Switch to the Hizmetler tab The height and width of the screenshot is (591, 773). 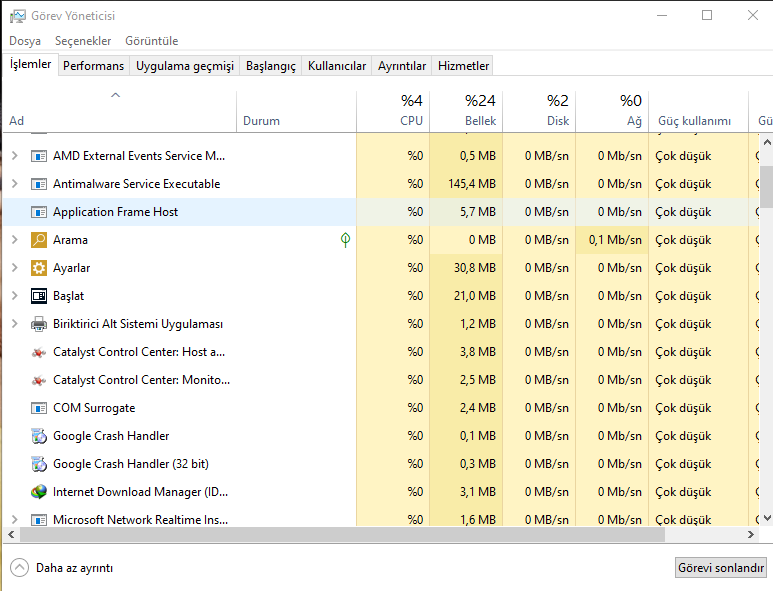point(463,66)
